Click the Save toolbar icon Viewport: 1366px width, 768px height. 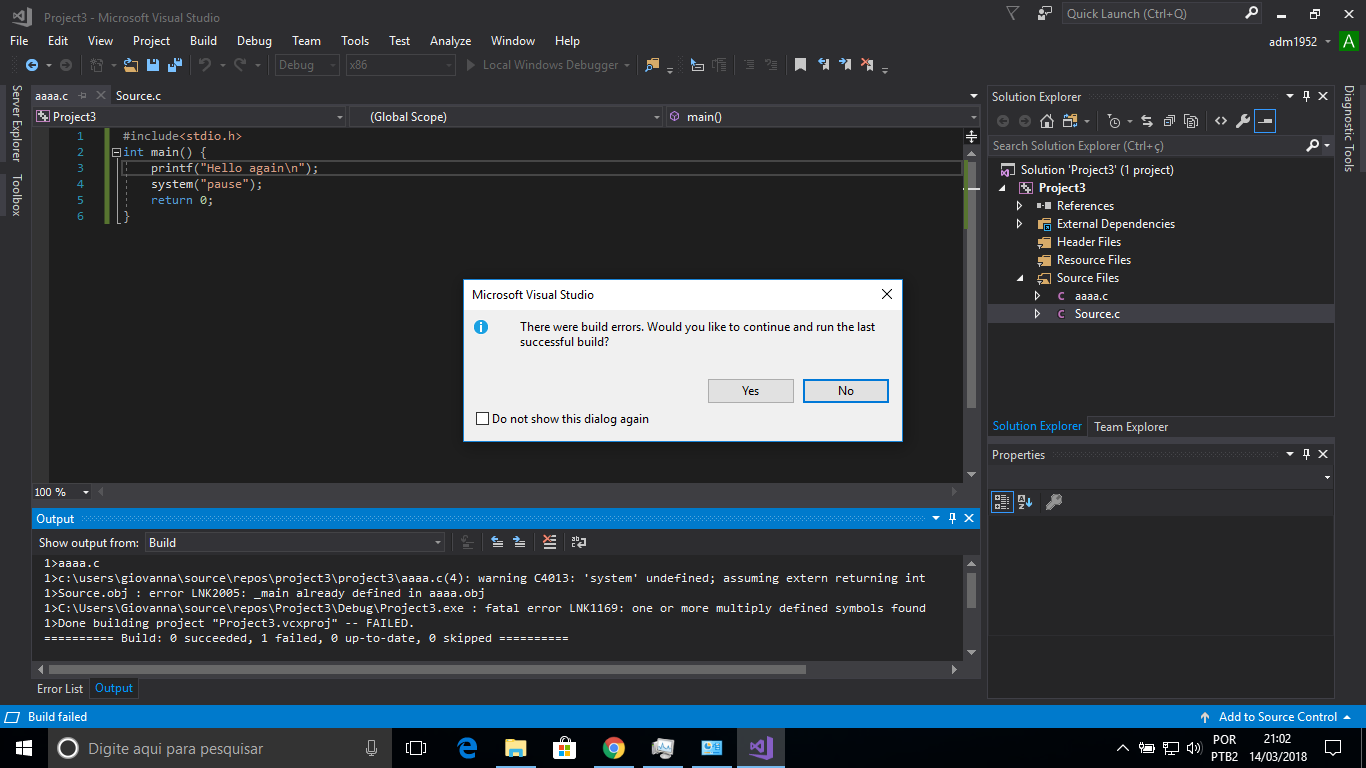tap(153, 65)
